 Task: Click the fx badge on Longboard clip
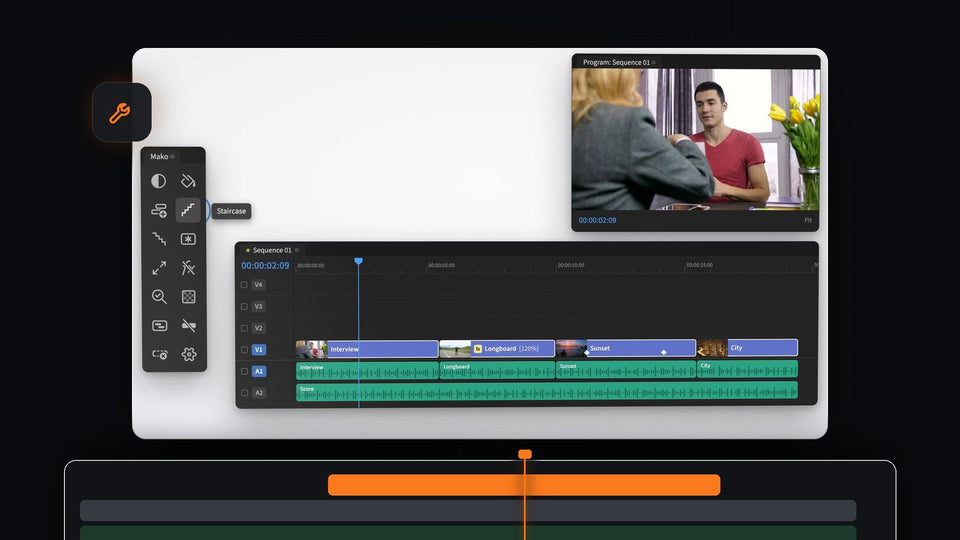point(478,348)
